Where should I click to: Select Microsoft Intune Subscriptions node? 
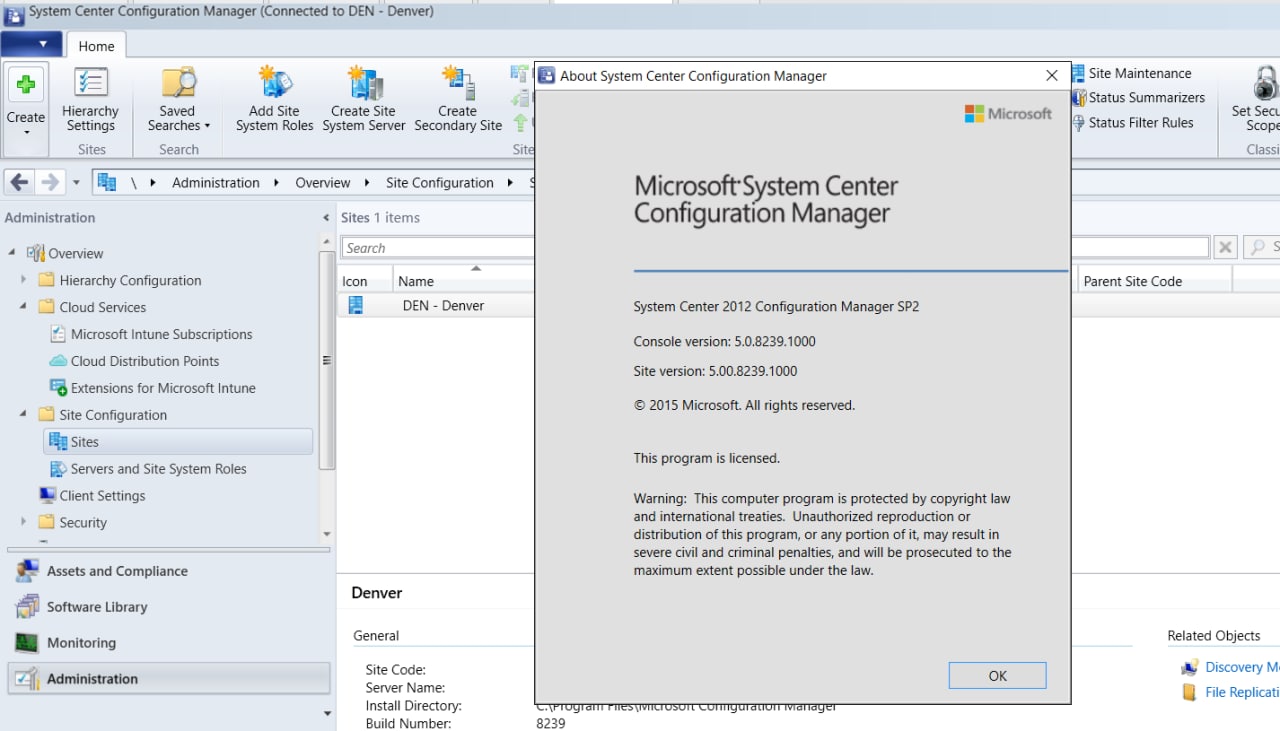pos(151,334)
